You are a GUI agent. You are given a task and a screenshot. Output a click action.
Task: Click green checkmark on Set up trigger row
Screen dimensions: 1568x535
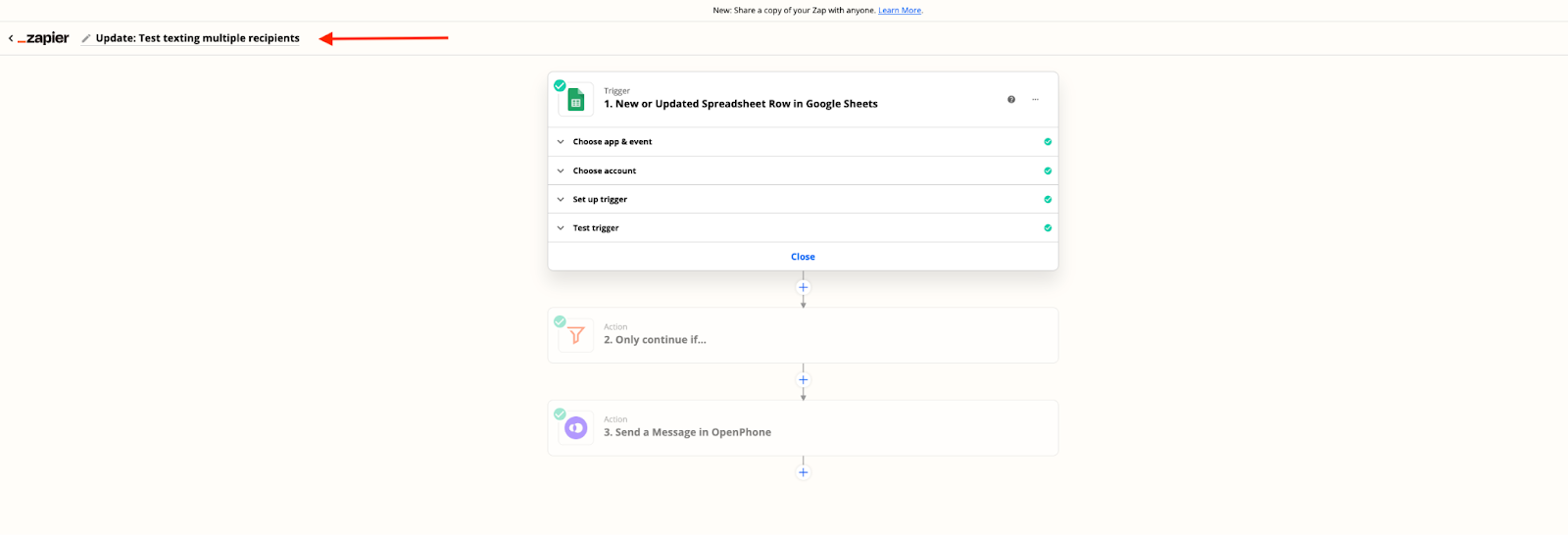click(1048, 199)
